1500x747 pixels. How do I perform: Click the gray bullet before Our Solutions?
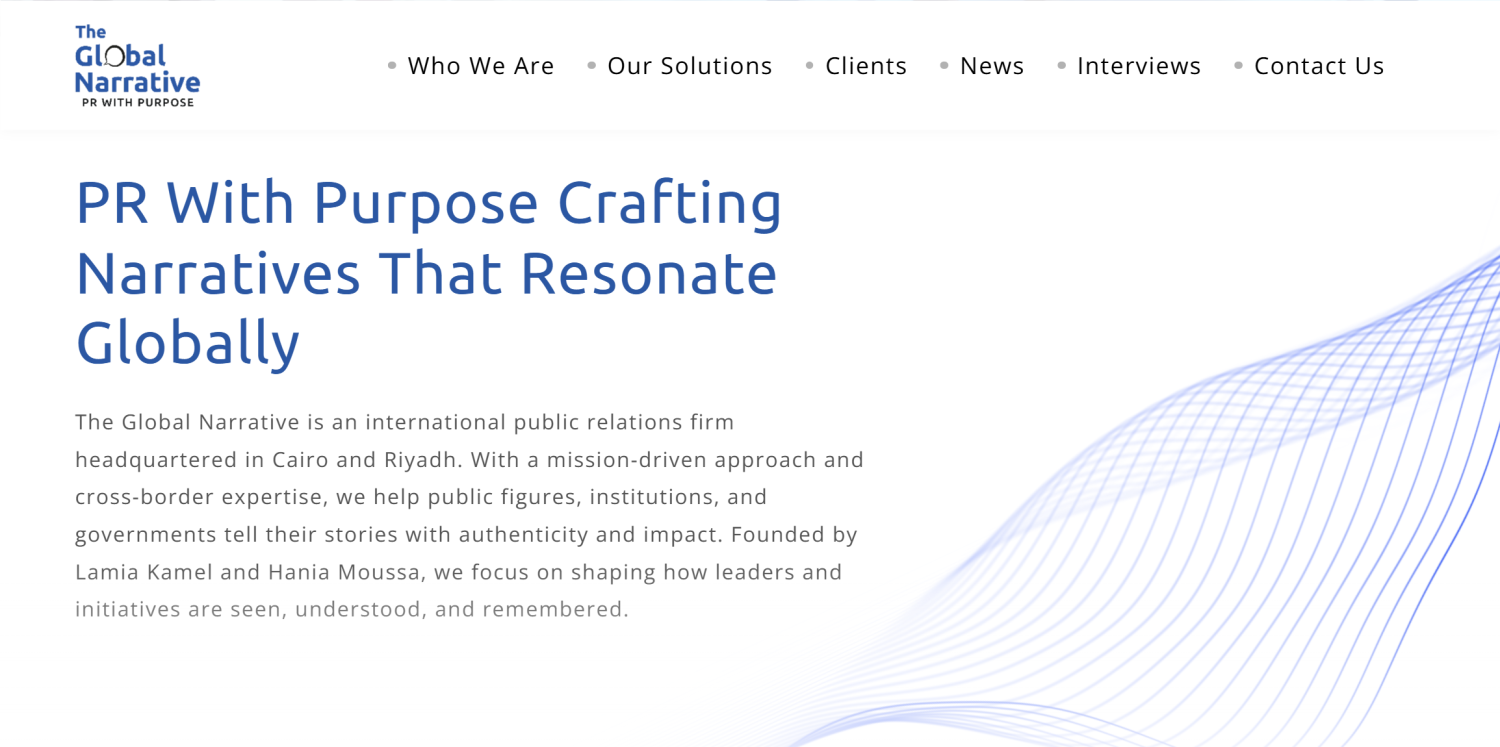tap(592, 66)
